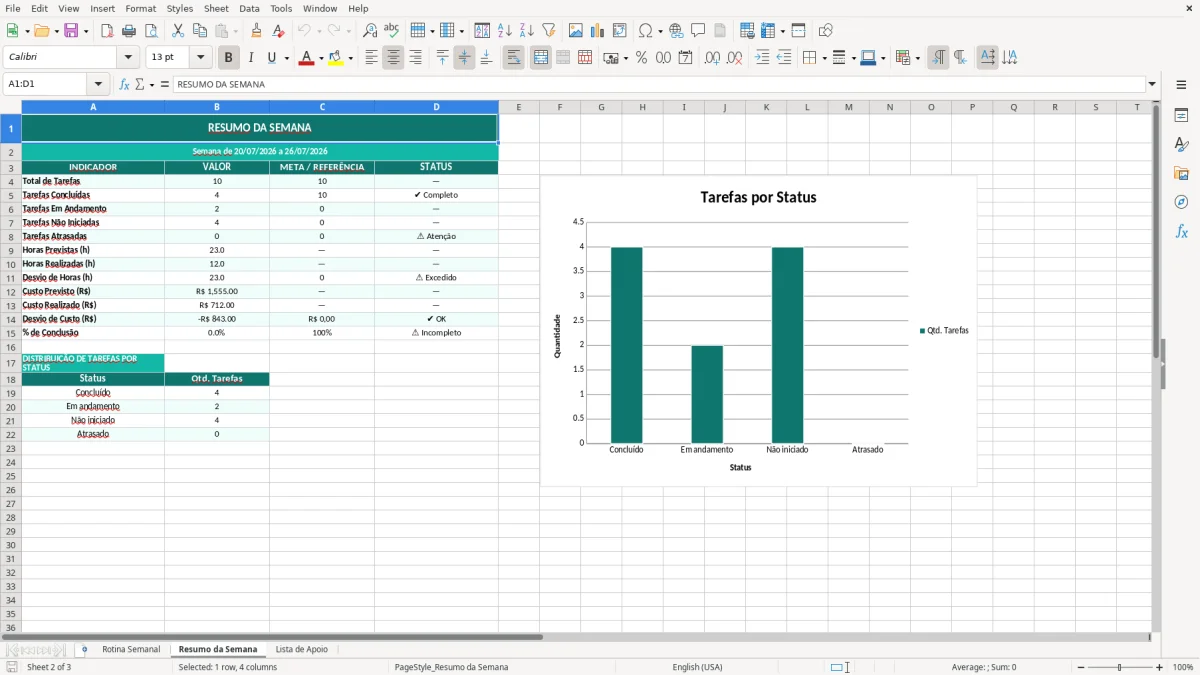The image size is (1200, 675).
Task: Open the File menu
Action: pyautogui.click(x=13, y=8)
